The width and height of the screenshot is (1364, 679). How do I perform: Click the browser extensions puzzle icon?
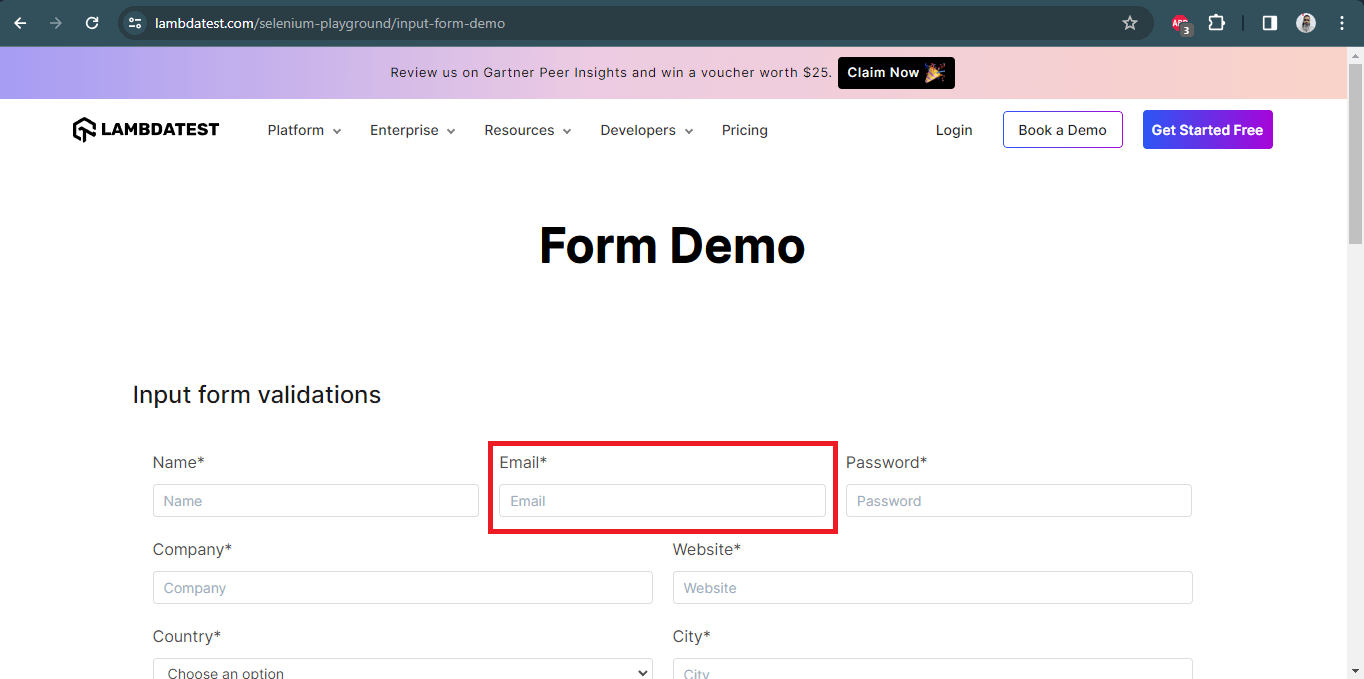pyautogui.click(x=1217, y=23)
